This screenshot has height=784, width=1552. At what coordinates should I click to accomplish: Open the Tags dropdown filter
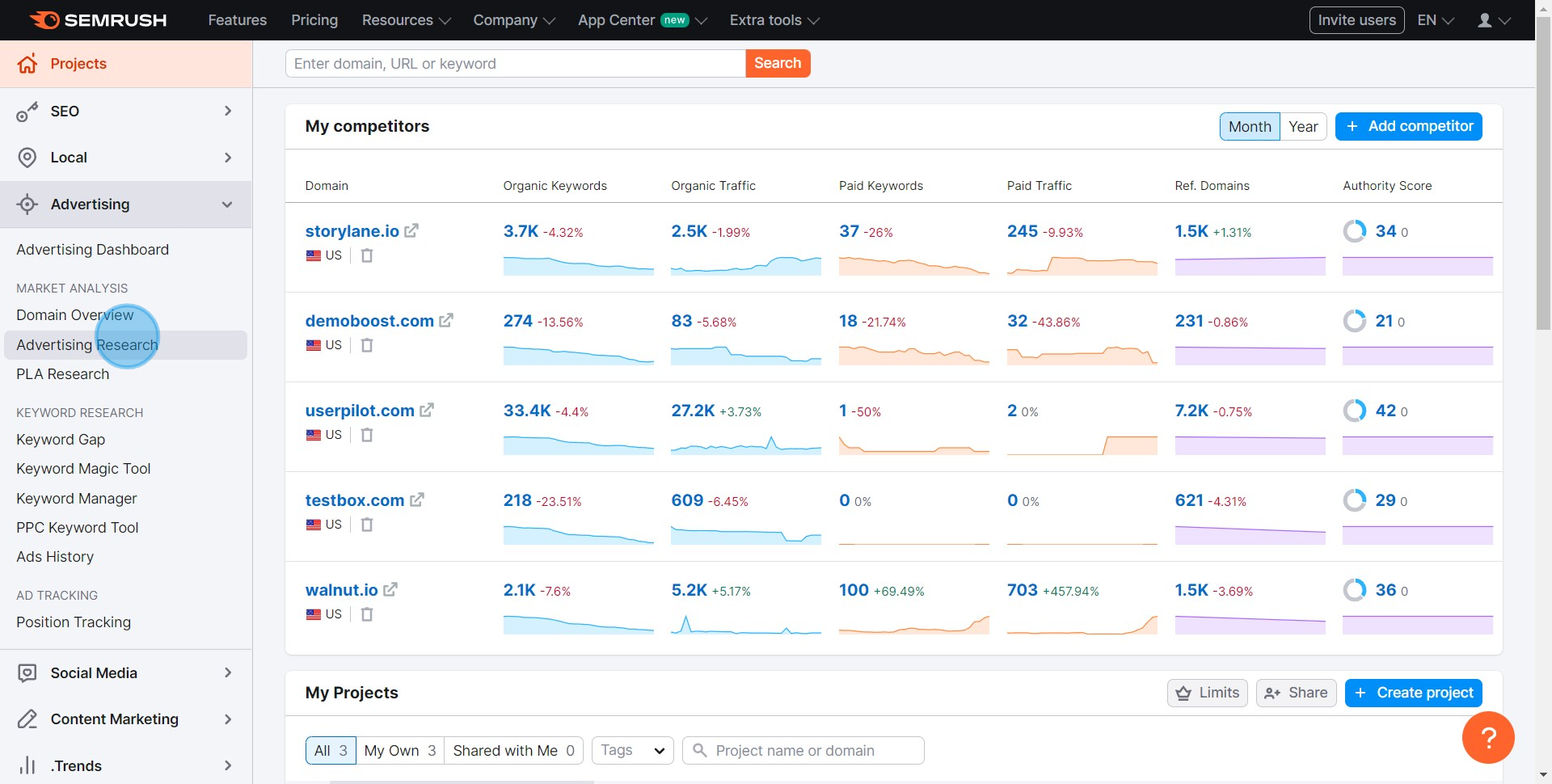click(632, 751)
